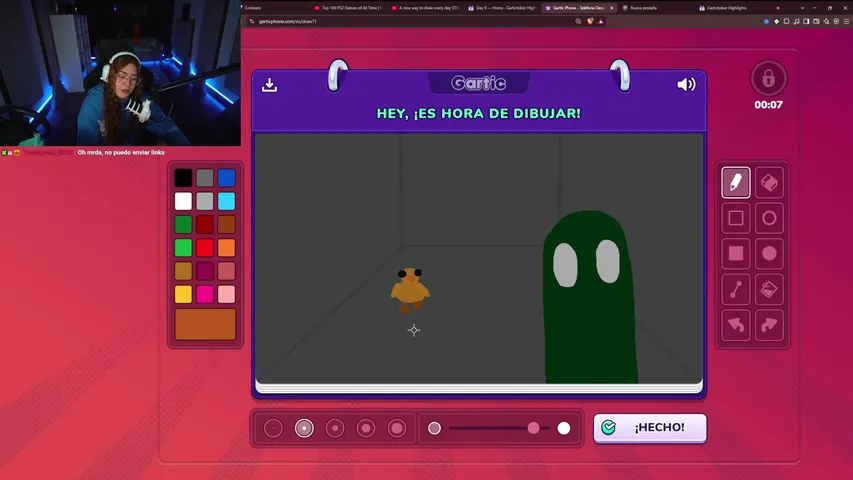
Task: Select the eraser tool
Action: 769,182
